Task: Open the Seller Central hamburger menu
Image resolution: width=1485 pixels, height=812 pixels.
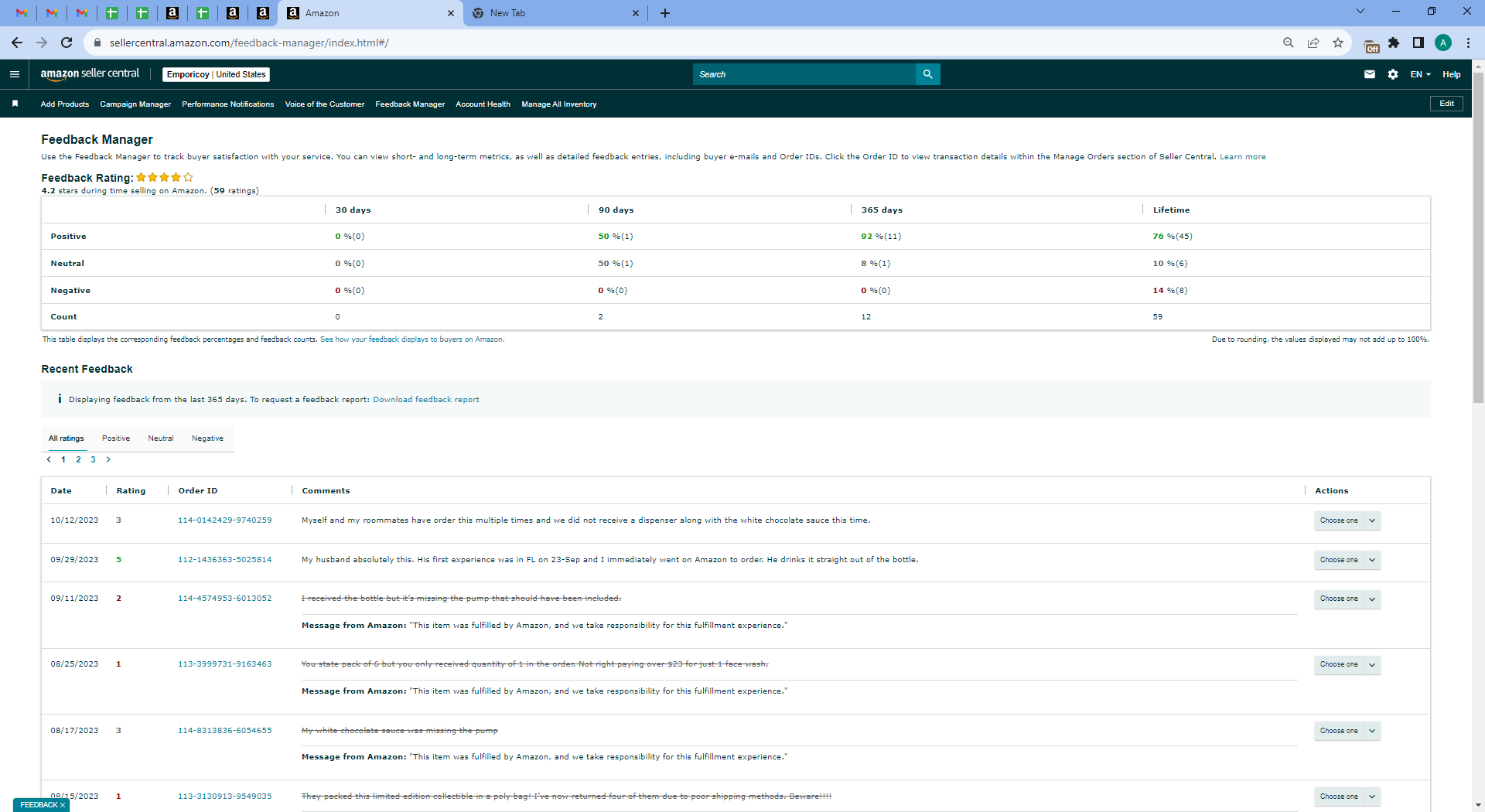Action: (x=15, y=74)
